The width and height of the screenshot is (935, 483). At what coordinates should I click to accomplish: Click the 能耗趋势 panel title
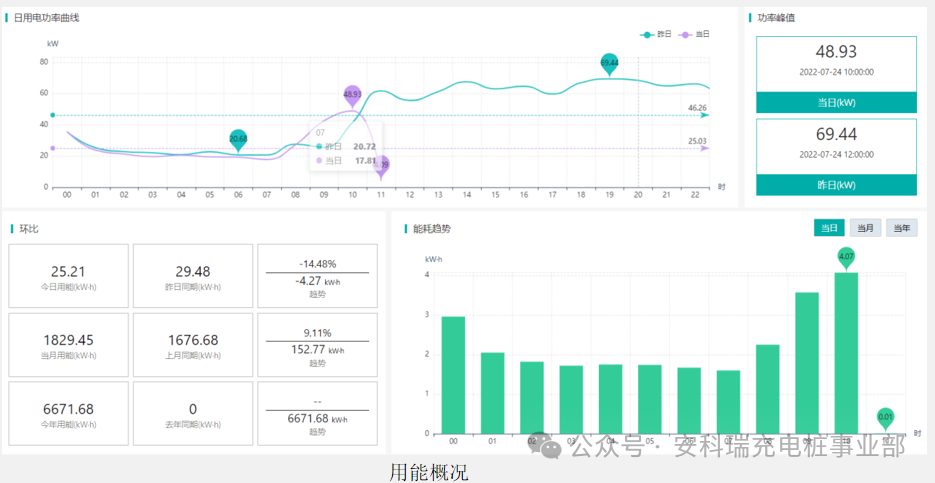(432, 229)
